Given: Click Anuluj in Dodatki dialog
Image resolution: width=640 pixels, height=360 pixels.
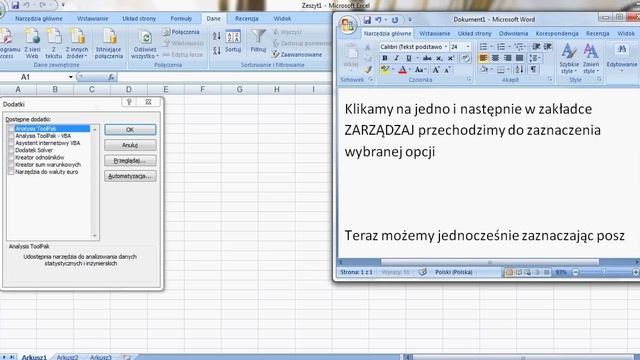Looking at the screenshot, I should click(x=130, y=145).
